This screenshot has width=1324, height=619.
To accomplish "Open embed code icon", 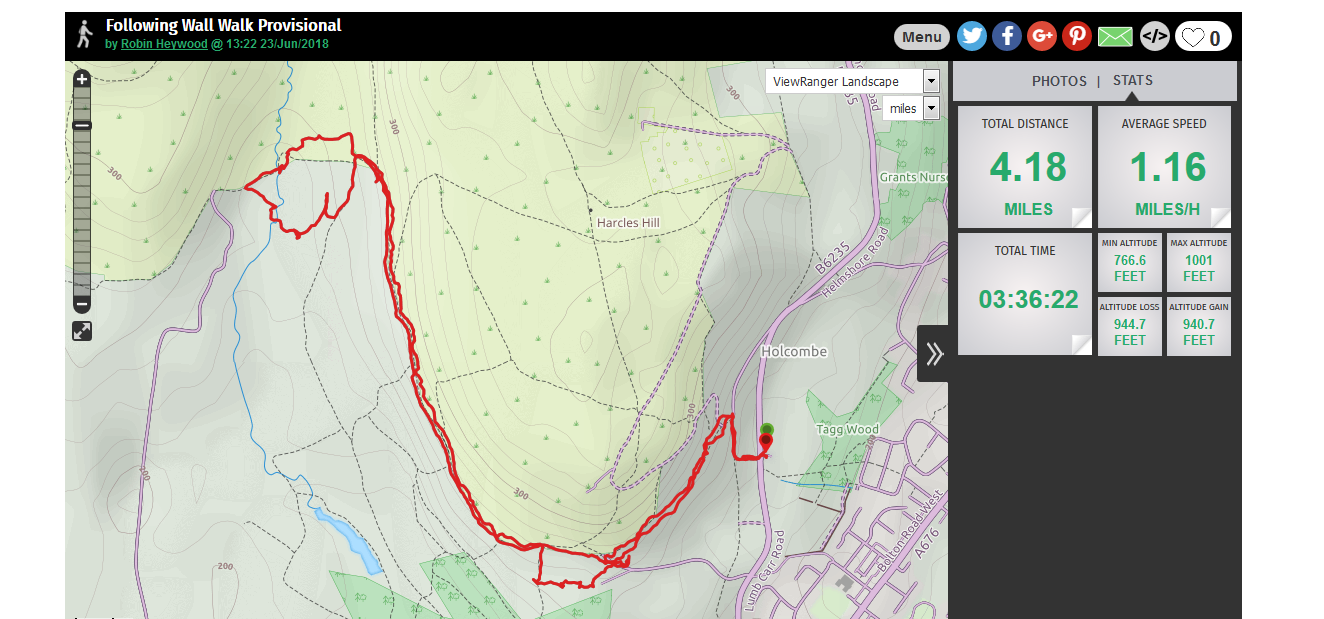I will click(1155, 37).
